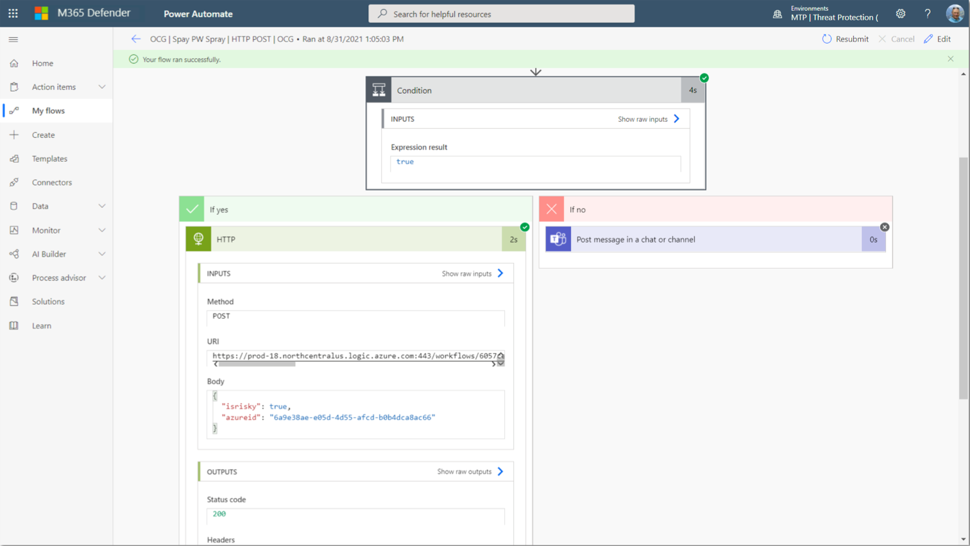Show raw inputs of Condition
Image resolution: width=970 pixels, height=546 pixels.
click(648, 119)
